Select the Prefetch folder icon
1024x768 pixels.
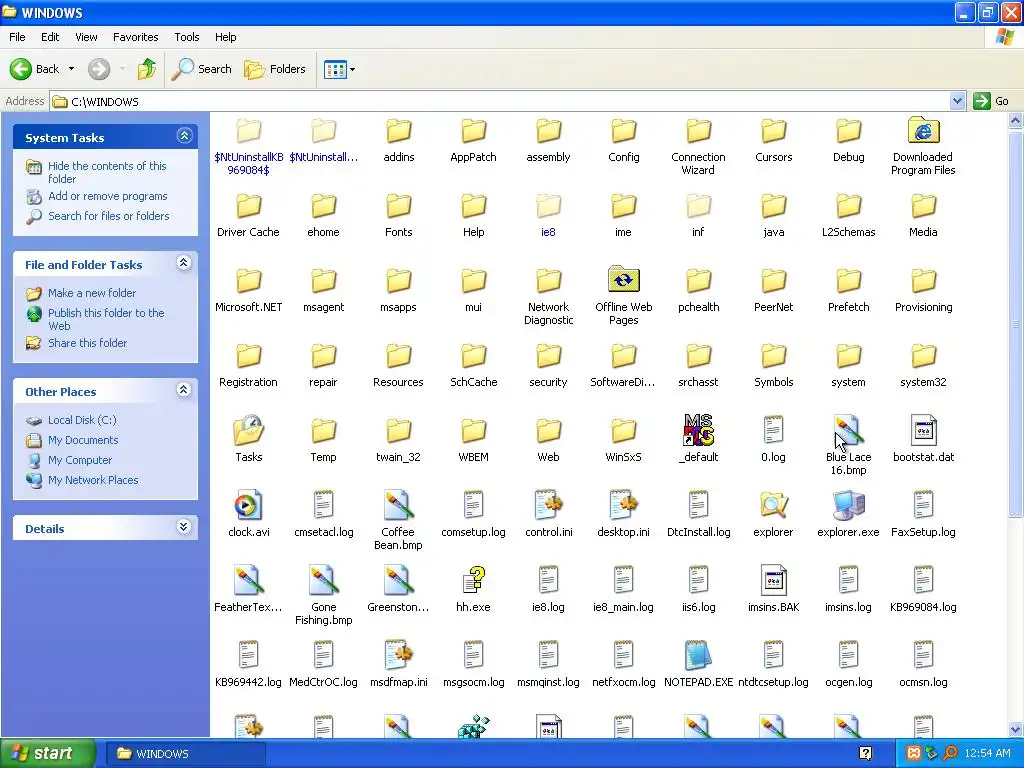pos(848,281)
